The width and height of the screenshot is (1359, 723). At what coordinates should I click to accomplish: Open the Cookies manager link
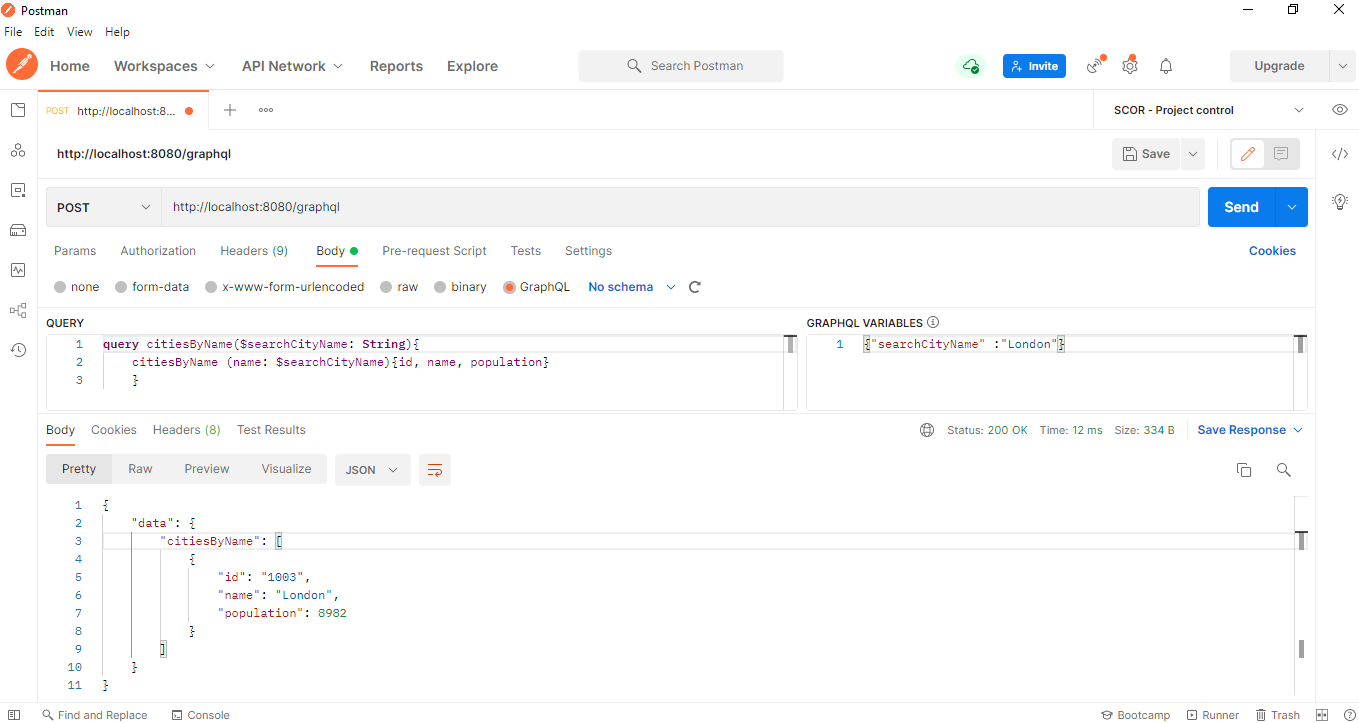coord(1272,251)
